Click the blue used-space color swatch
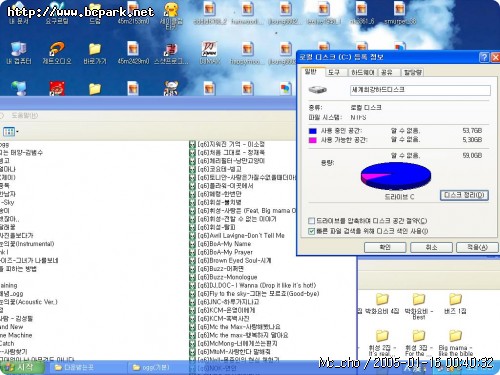This screenshot has height=375, width=500. pyautogui.click(x=312, y=131)
